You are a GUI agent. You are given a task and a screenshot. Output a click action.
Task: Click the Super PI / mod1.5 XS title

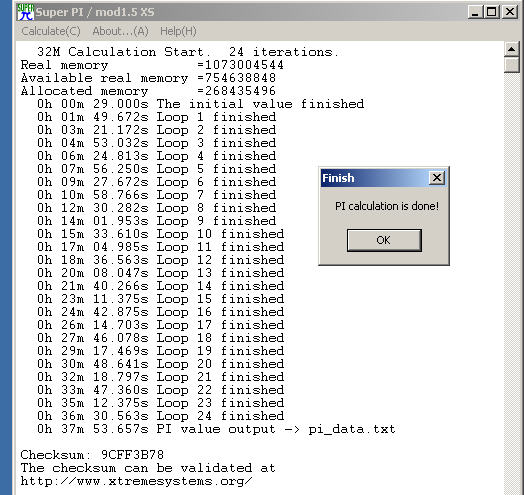pyautogui.click(x=95, y=12)
